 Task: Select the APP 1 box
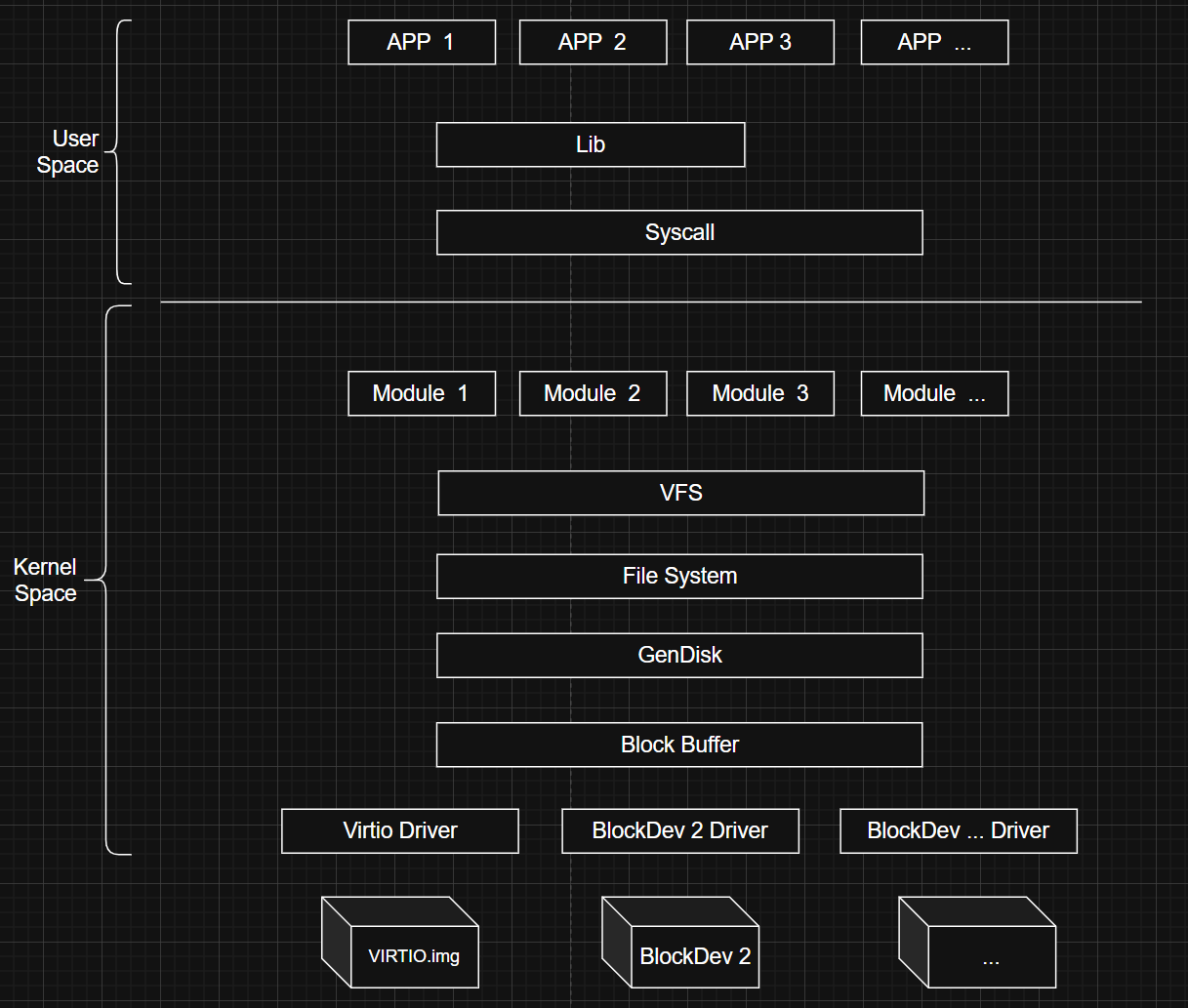click(422, 43)
